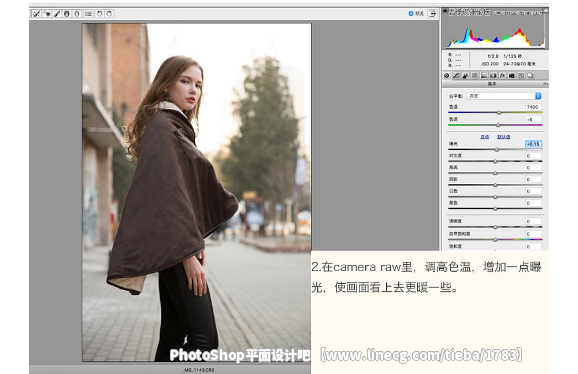Click the blacks slider handle
This screenshot has width=578, height=374.
[495, 209]
